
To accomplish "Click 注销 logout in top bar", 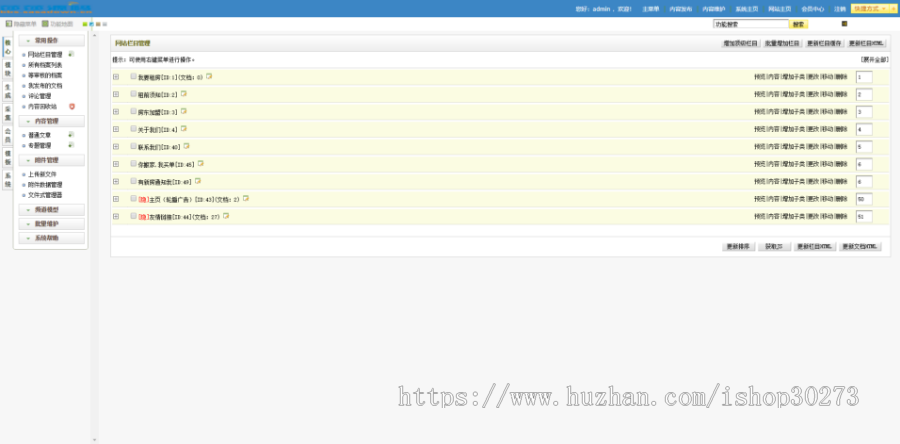I will 840,9.
